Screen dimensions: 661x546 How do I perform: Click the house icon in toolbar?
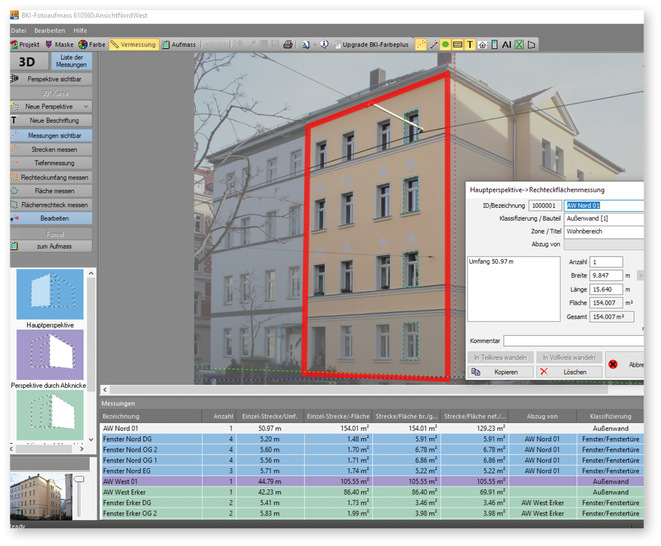pos(482,45)
